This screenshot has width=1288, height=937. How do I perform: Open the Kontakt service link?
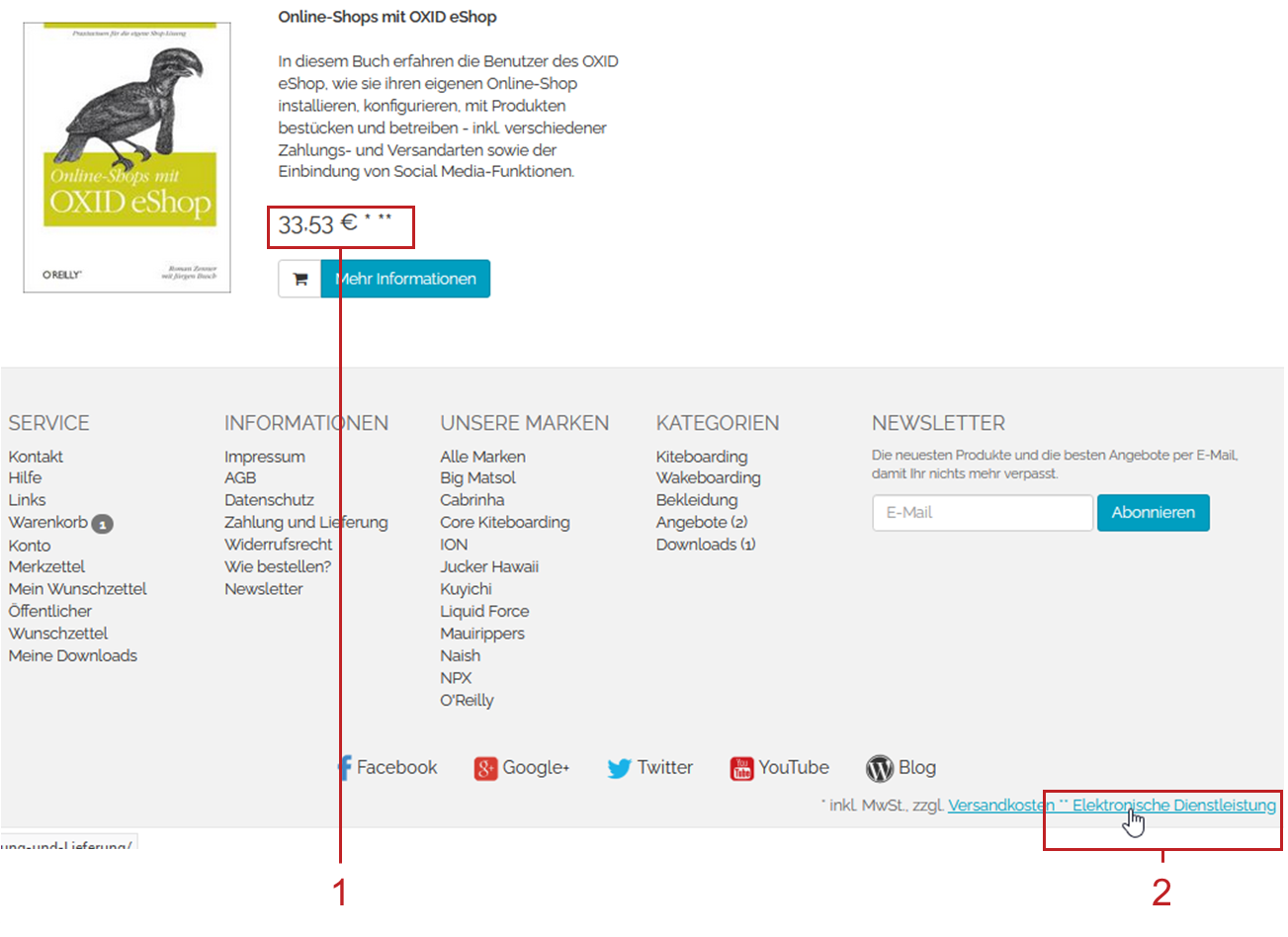(36, 457)
